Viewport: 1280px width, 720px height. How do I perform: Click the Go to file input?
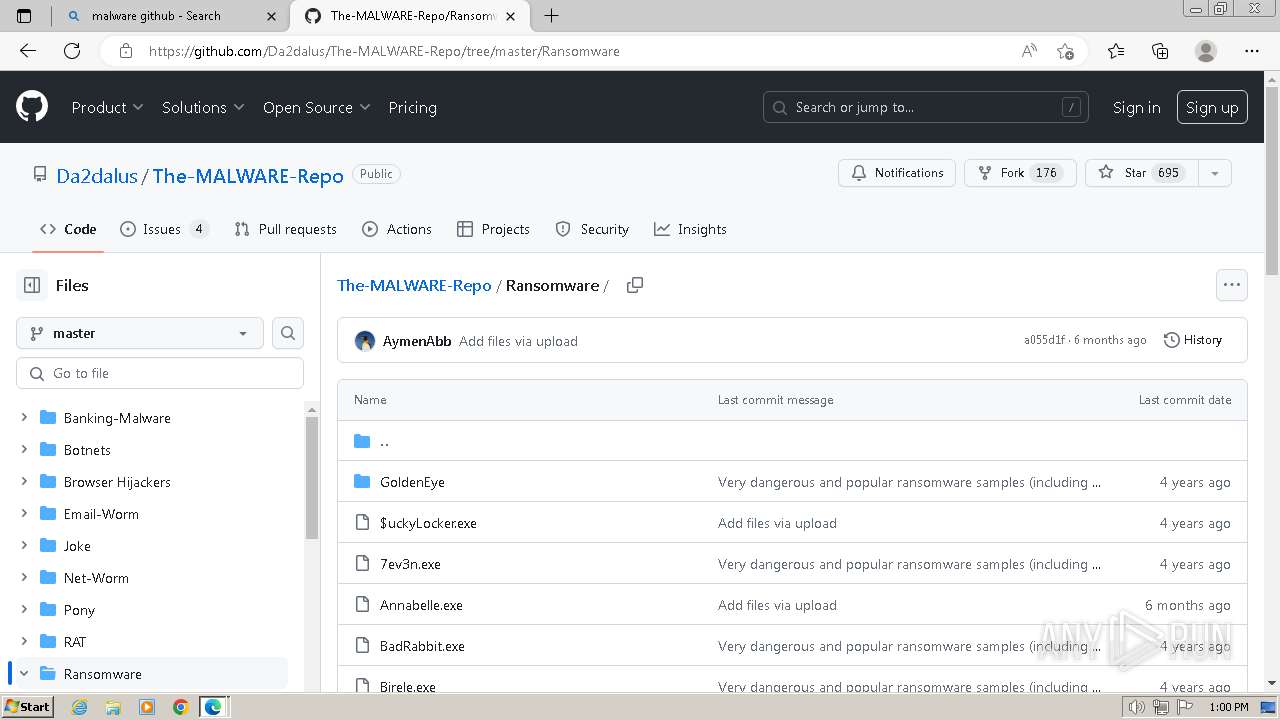pos(160,373)
